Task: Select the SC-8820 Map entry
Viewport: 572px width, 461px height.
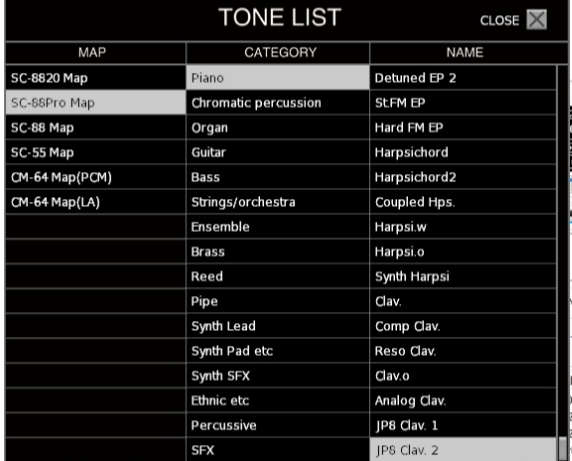Action: coord(96,78)
